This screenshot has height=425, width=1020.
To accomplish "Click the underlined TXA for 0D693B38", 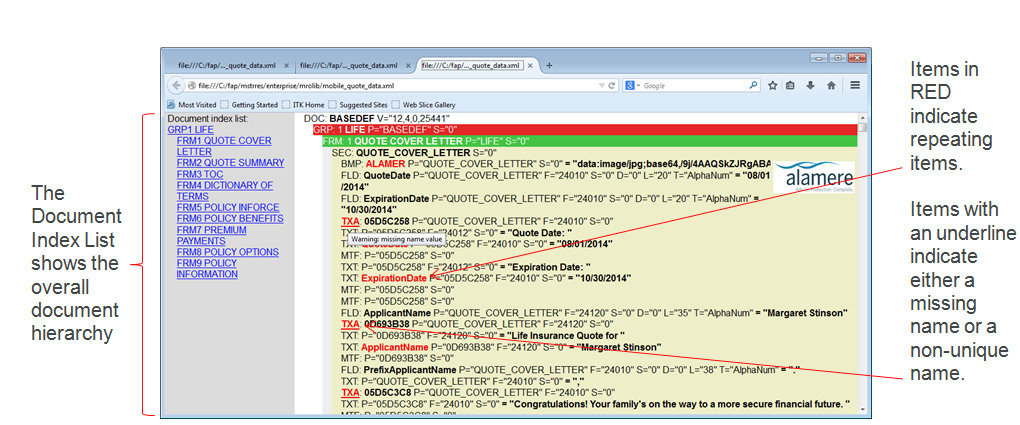I will (x=351, y=323).
